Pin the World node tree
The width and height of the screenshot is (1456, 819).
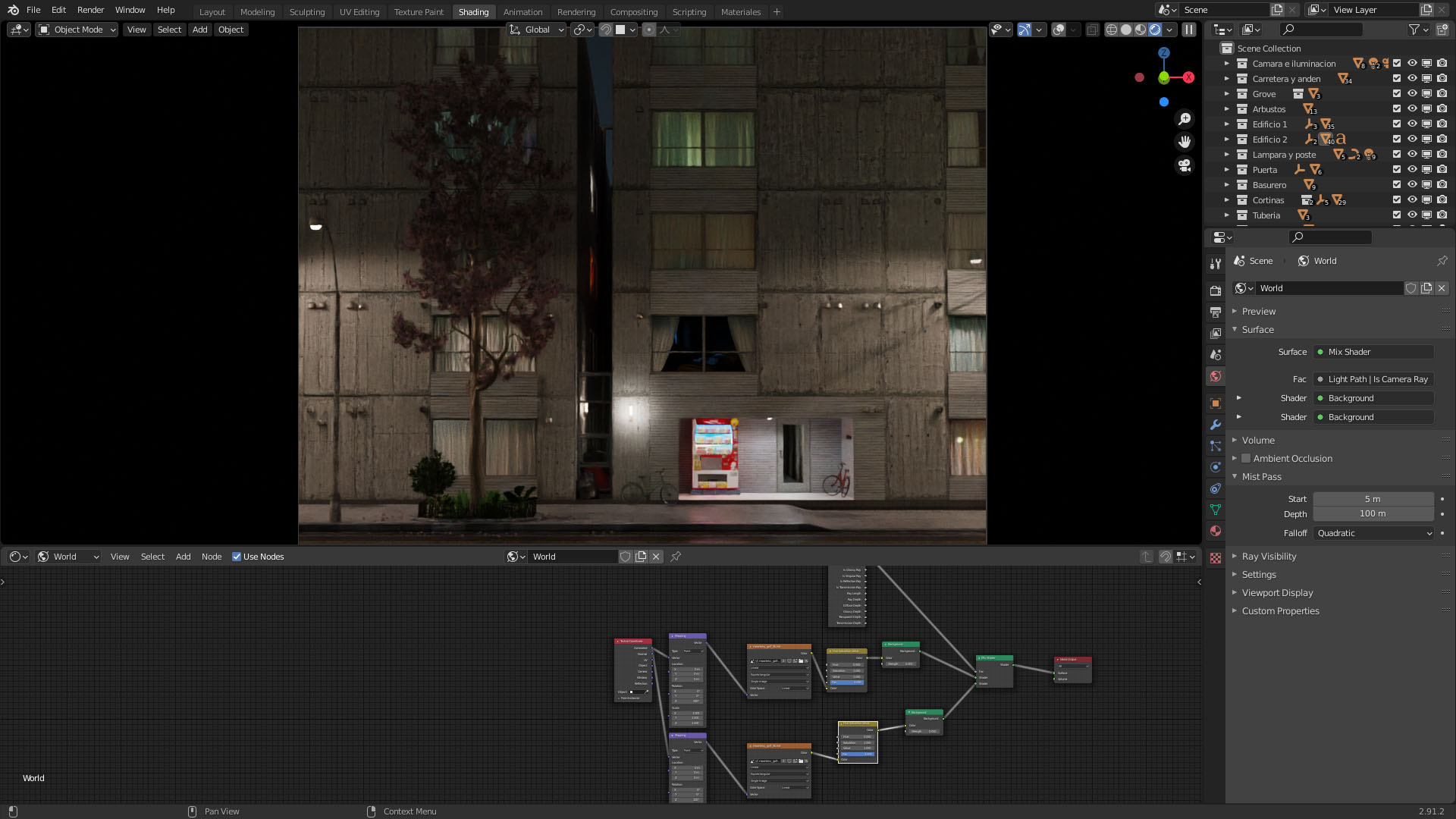coord(676,557)
